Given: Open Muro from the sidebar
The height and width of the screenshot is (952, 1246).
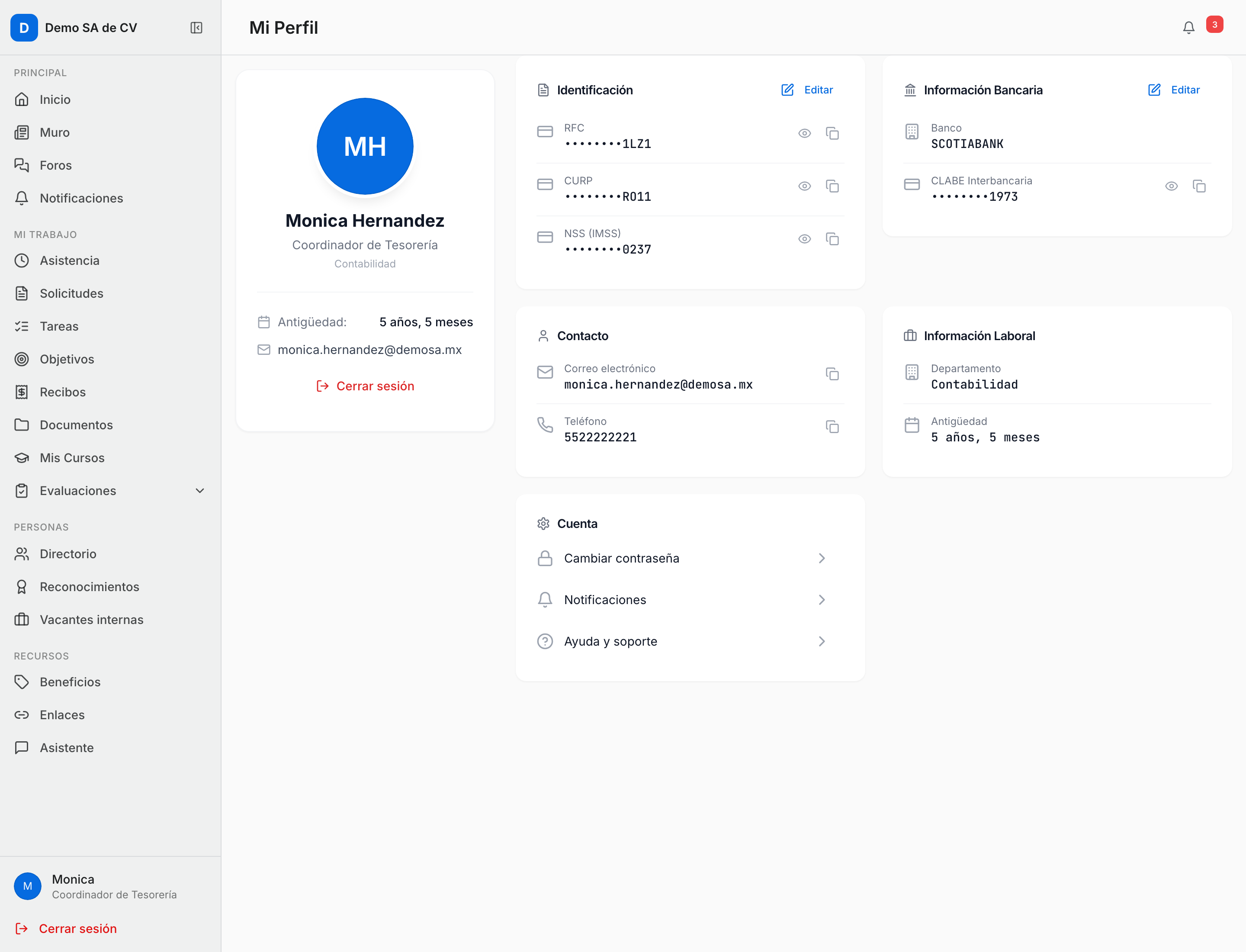Looking at the screenshot, I should tap(110, 132).
